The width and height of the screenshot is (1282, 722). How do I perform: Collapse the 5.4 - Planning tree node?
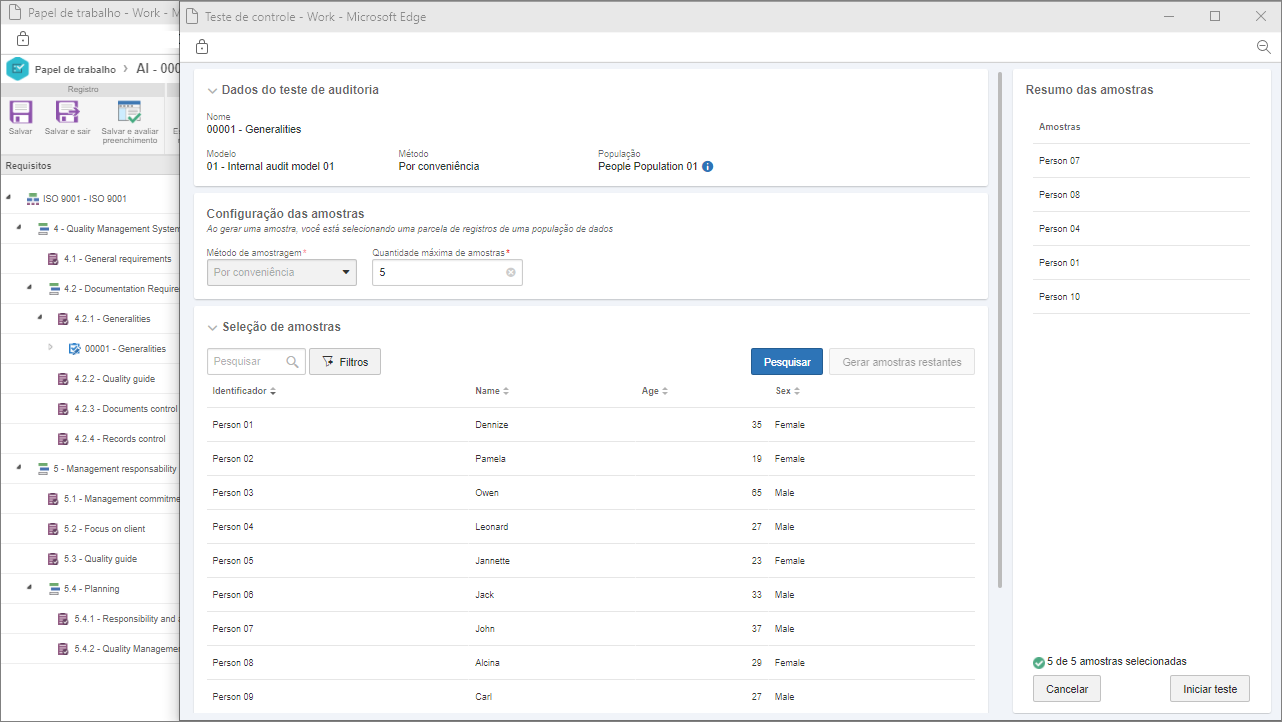(29, 588)
